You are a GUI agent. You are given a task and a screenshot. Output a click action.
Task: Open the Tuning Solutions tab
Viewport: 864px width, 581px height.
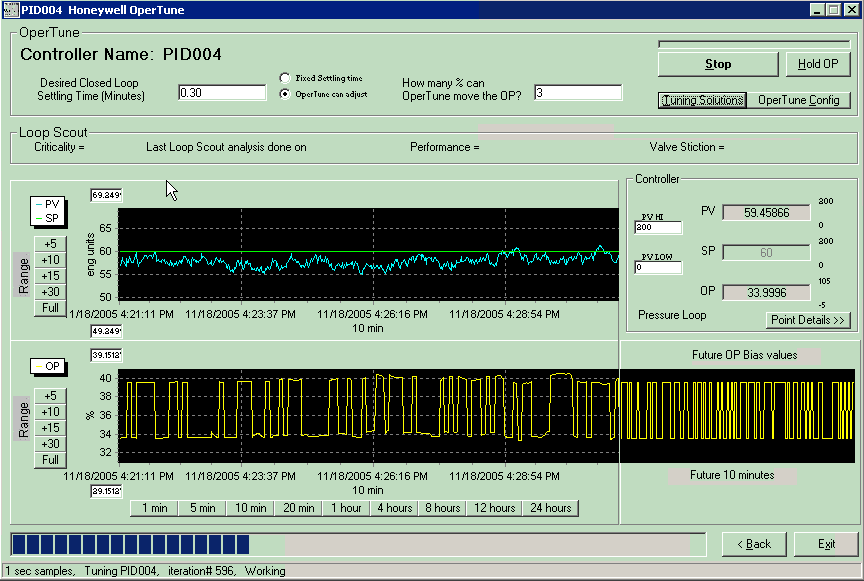coord(703,100)
